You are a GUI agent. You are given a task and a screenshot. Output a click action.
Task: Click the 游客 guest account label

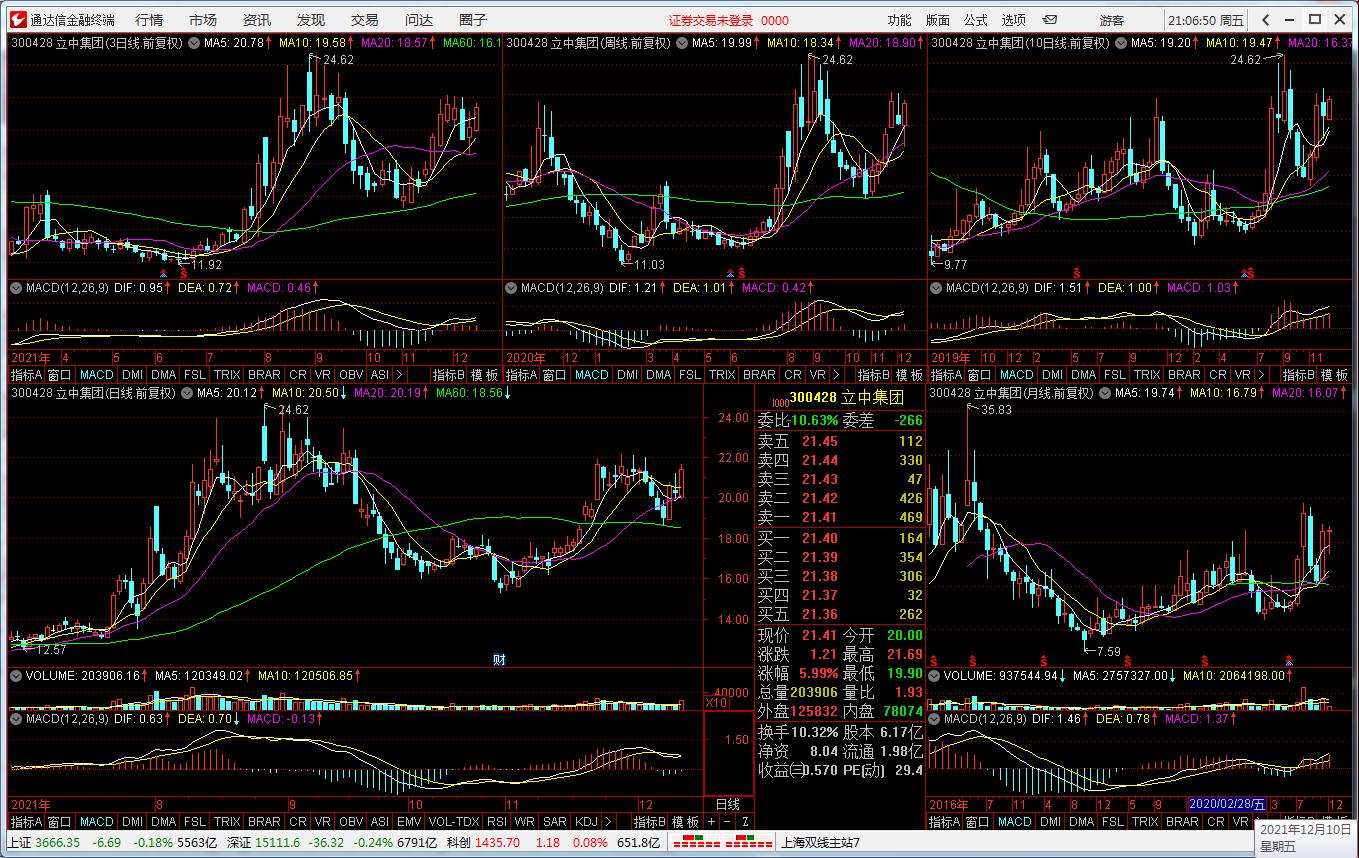click(1111, 20)
